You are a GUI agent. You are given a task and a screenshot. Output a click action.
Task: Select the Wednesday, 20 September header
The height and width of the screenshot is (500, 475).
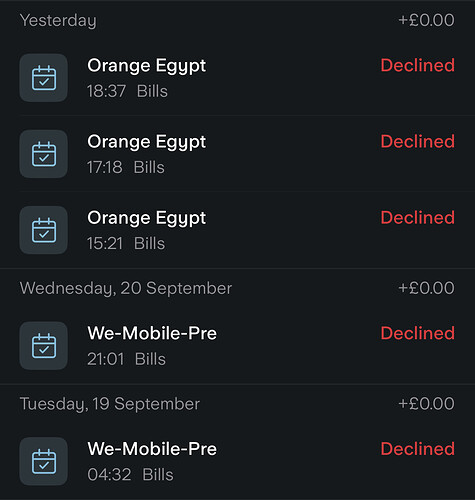tap(126, 288)
